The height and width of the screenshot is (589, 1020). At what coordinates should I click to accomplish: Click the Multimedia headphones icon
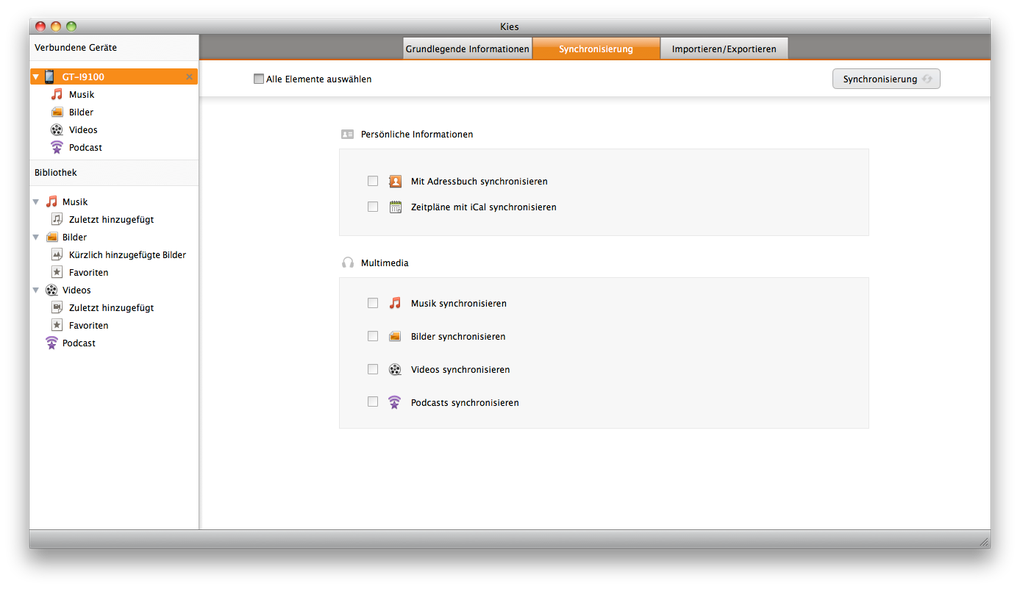[x=347, y=262]
